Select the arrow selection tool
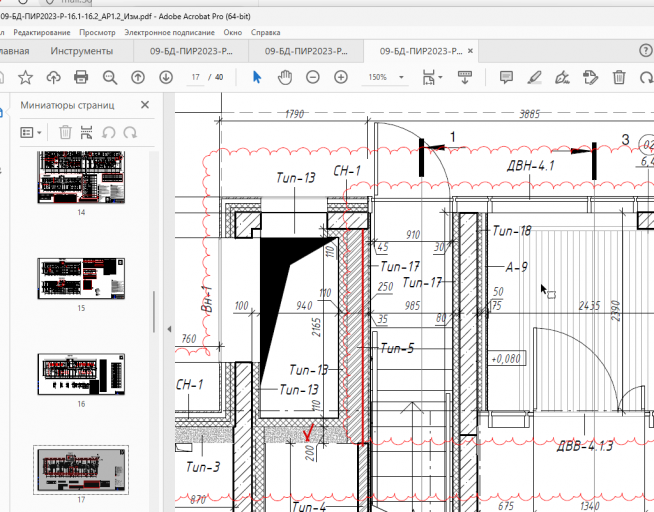The width and height of the screenshot is (654, 512). [257, 77]
